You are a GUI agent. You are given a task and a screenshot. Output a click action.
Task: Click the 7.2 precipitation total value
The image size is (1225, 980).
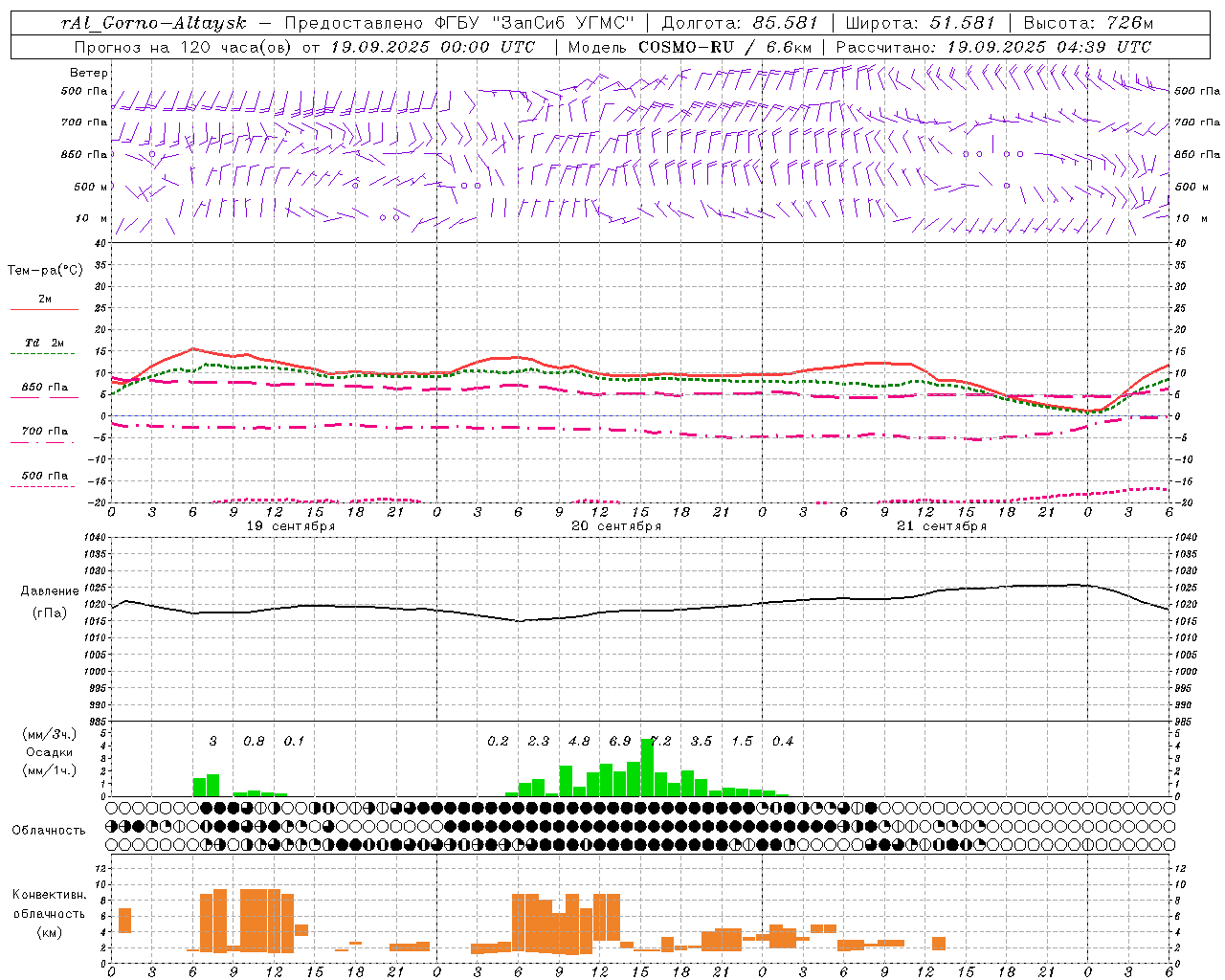(x=661, y=741)
